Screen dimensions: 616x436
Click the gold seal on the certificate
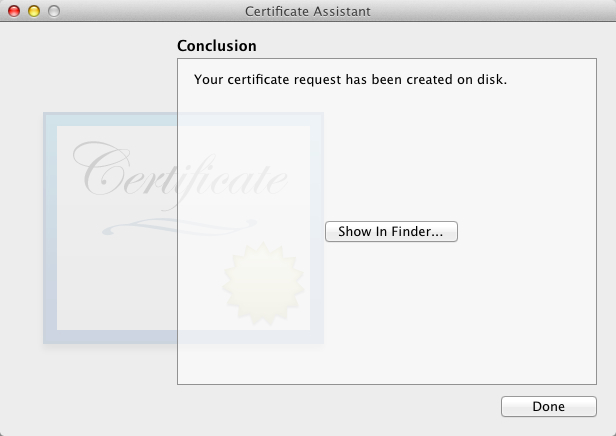(x=260, y=282)
